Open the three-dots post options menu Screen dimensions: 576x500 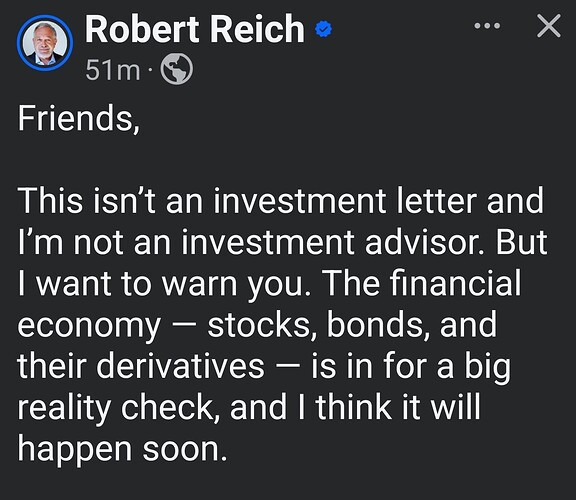click(487, 26)
